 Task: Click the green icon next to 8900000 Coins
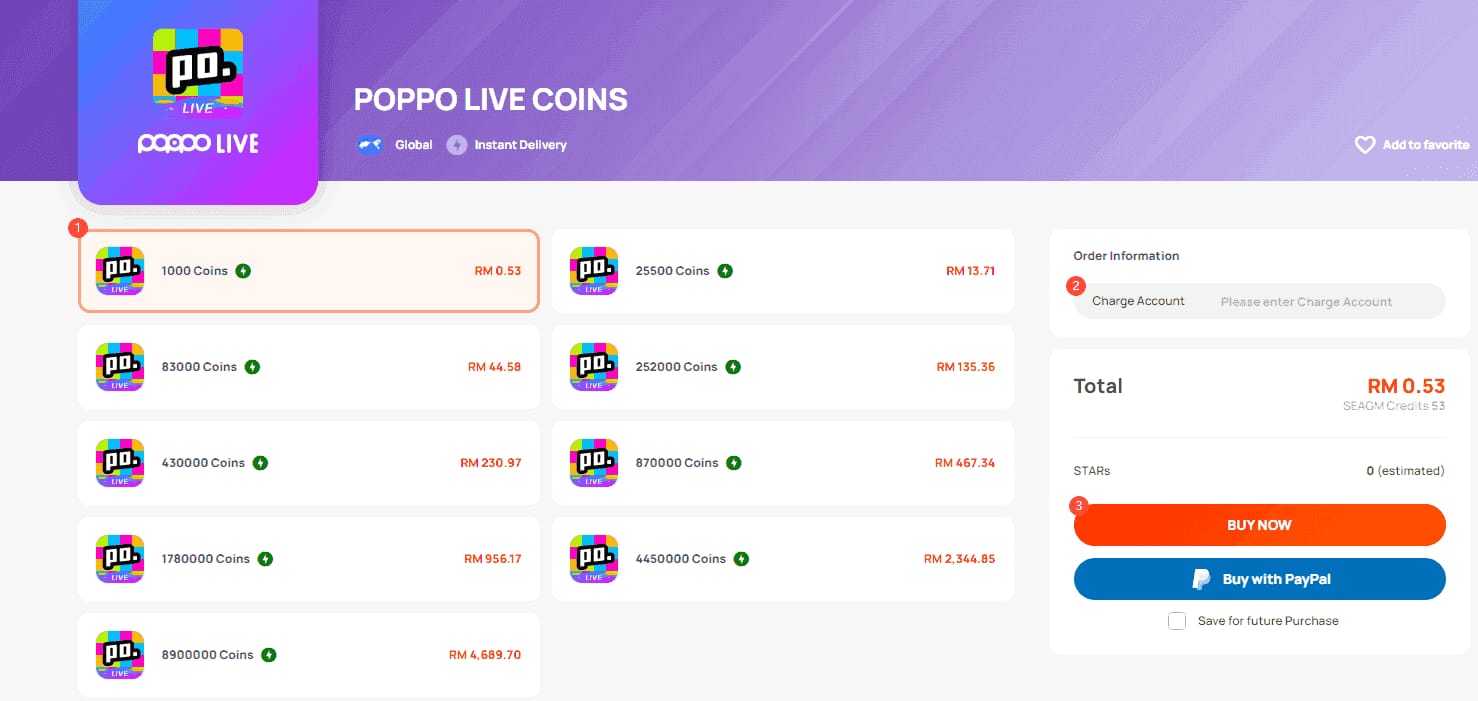click(267, 654)
